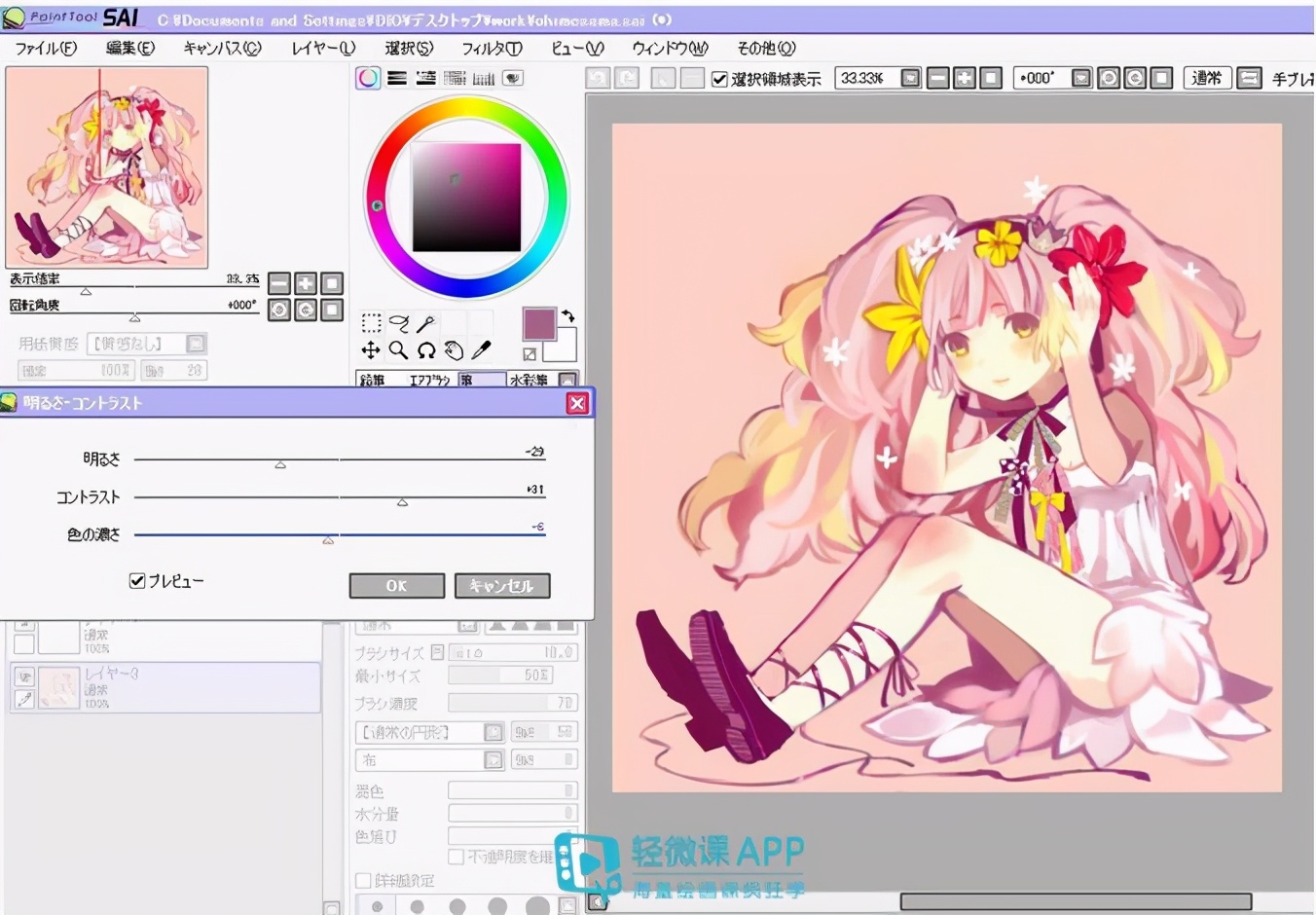The height and width of the screenshot is (915, 1316).
Task: Open the フィルタ(T) menu
Action: click(x=492, y=49)
